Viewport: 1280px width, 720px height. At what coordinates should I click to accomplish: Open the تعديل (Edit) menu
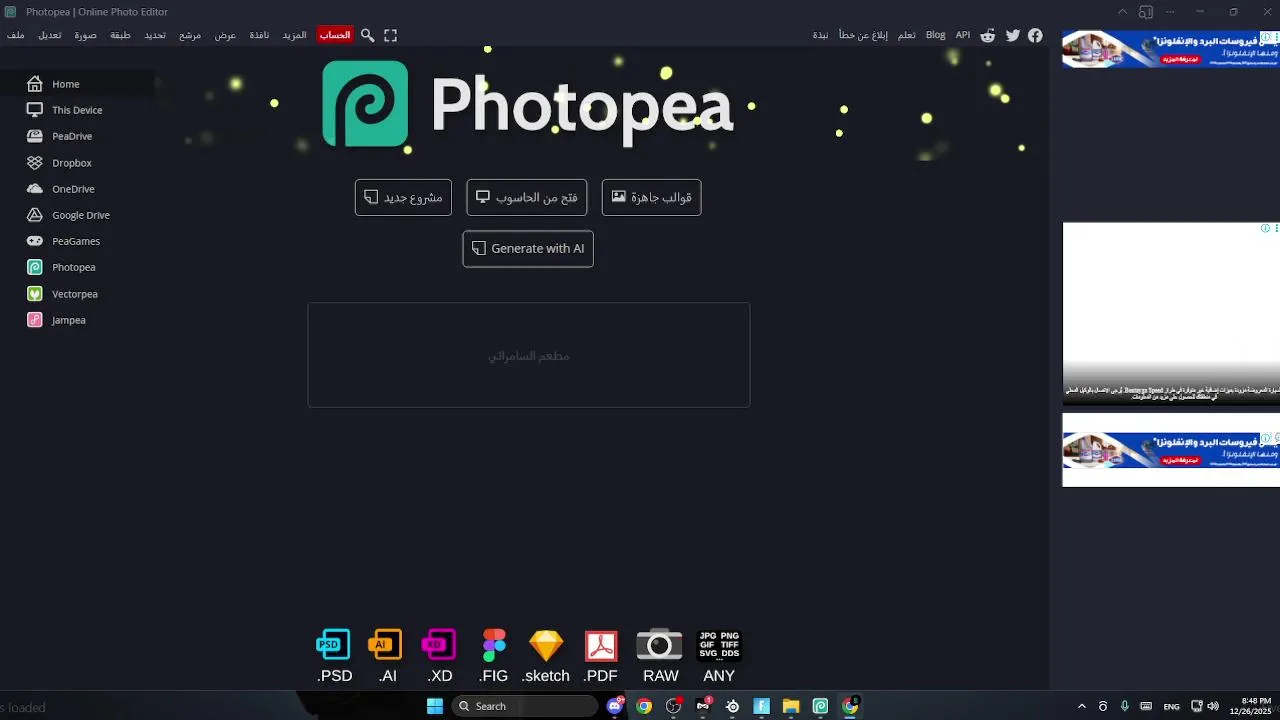pos(49,35)
